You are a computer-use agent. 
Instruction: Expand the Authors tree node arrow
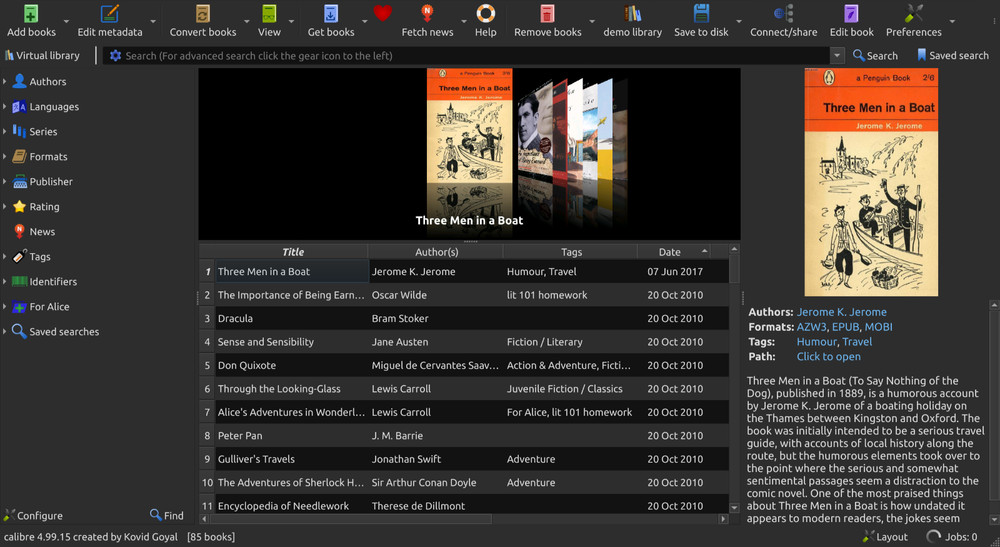[4, 81]
